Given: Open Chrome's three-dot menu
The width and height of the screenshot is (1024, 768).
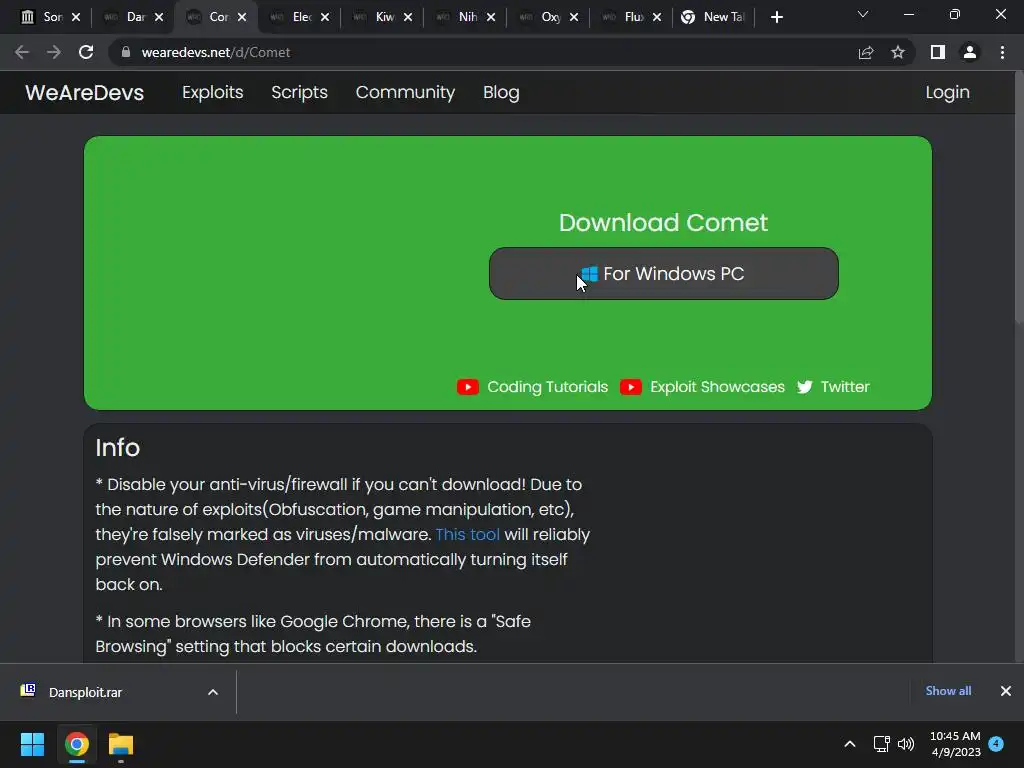Looking at the screenshot, I should [x=1002, y=52].
